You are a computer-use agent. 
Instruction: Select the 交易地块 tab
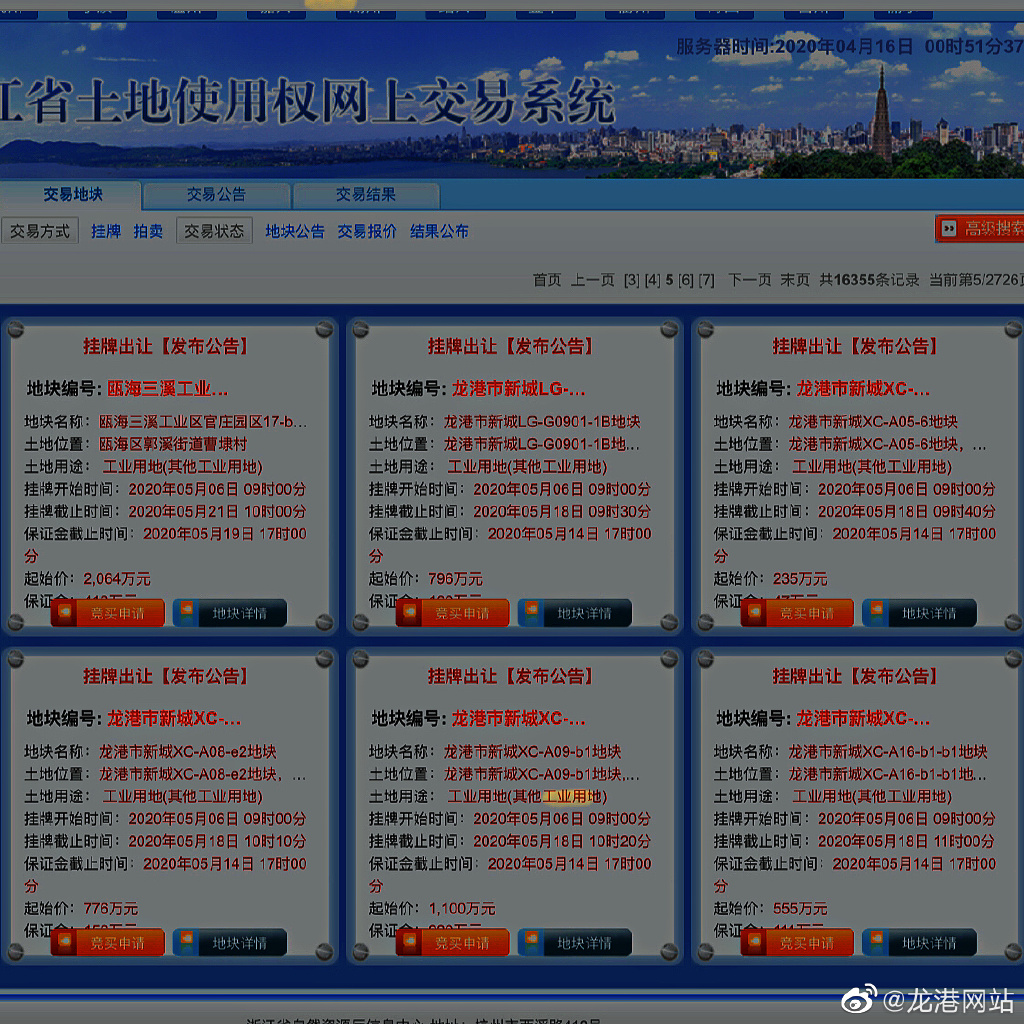pyautogui.click(x=72, y=195)
